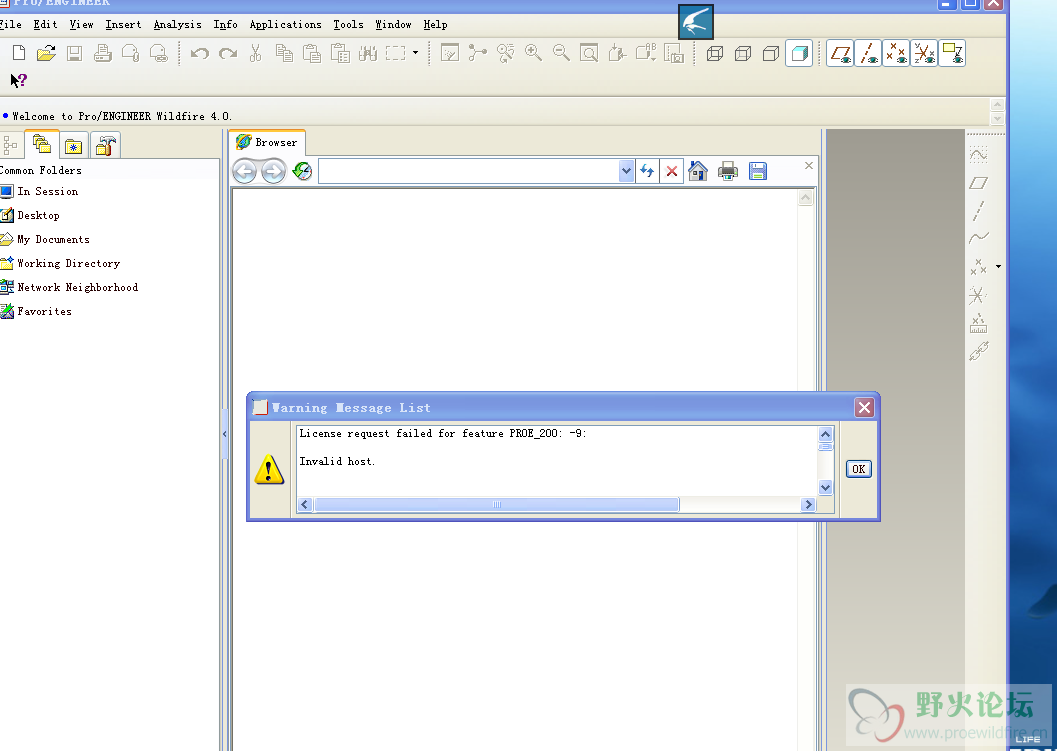Expand the datum point tool flyout arrow

click(998, 267)
